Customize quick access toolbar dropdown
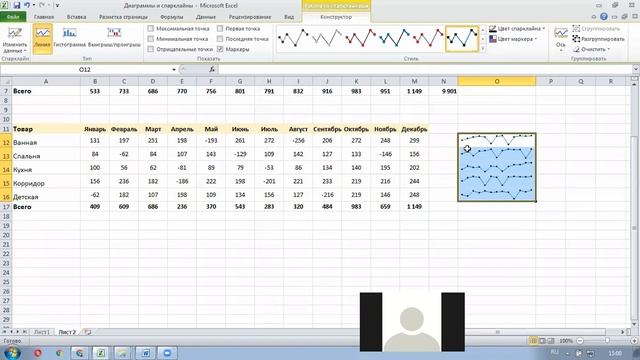 57,5
